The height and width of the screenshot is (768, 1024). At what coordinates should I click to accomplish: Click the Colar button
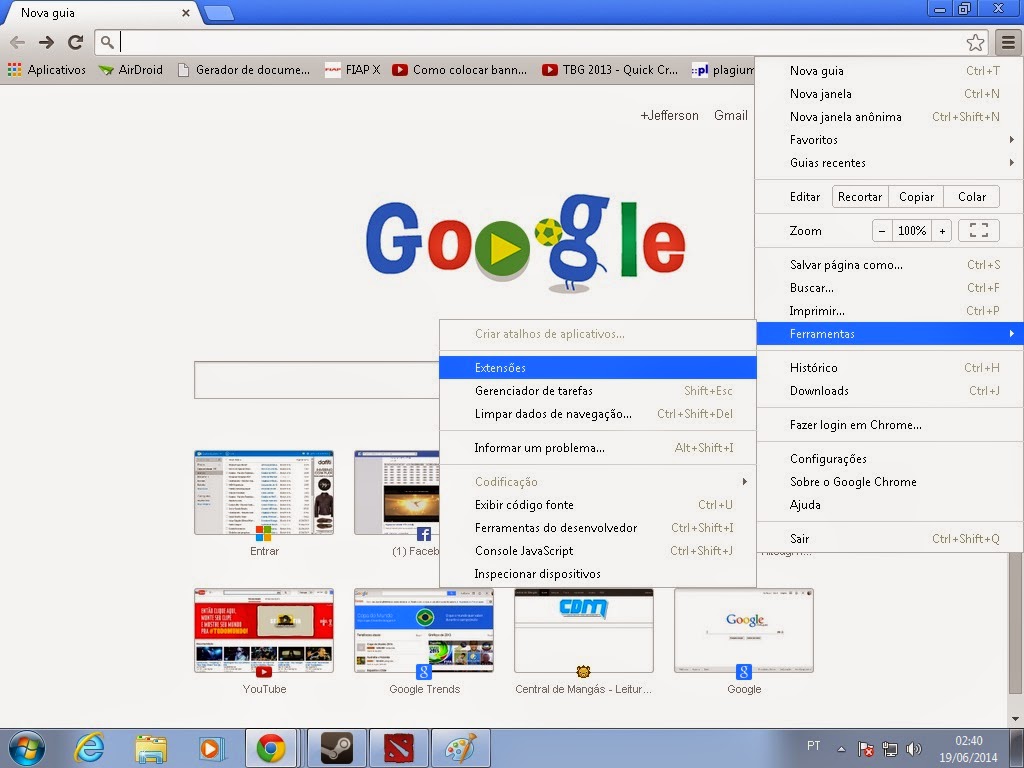click(x=972, y=197)
